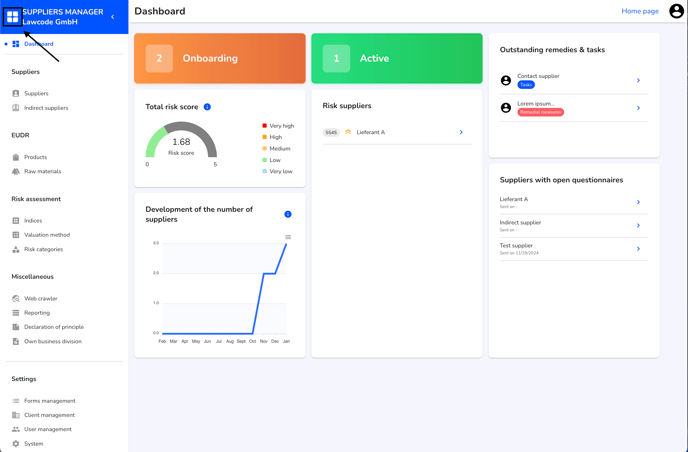Open the chart hamburger menu icon
This screenshot has width=688, height=452.
288,237
